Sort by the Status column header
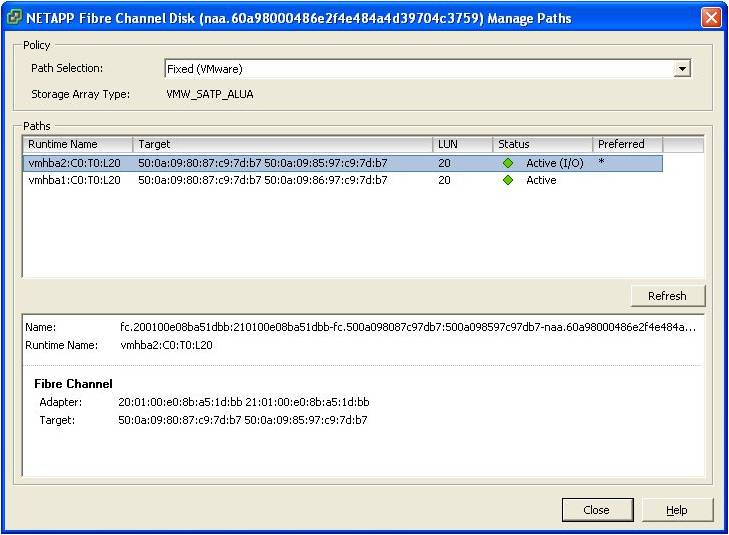The width and height of the screenshot is (729, 535). click(542, 145)
